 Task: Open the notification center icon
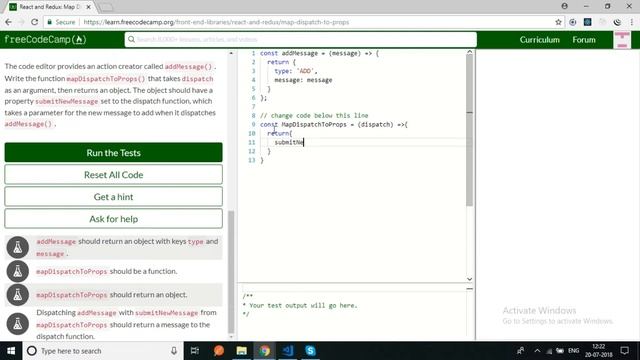(x=624, y=351)
